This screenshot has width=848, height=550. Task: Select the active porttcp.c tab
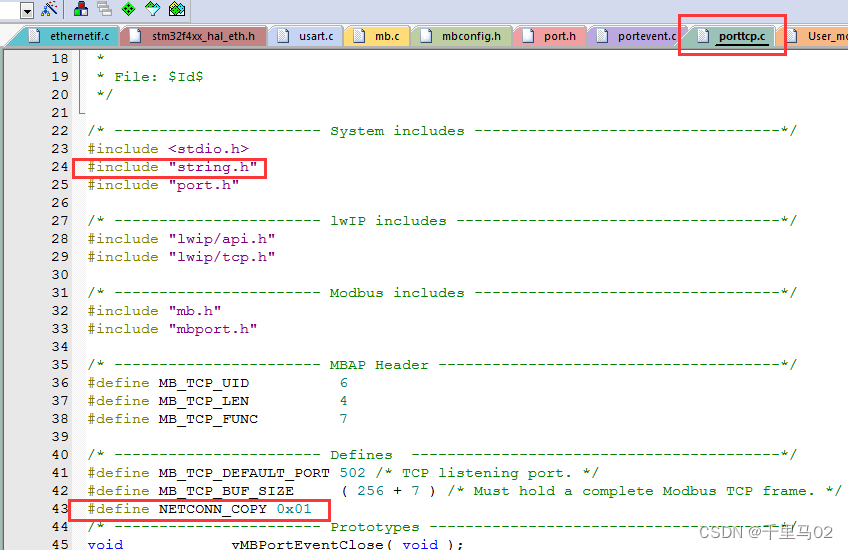click(734, 36)
